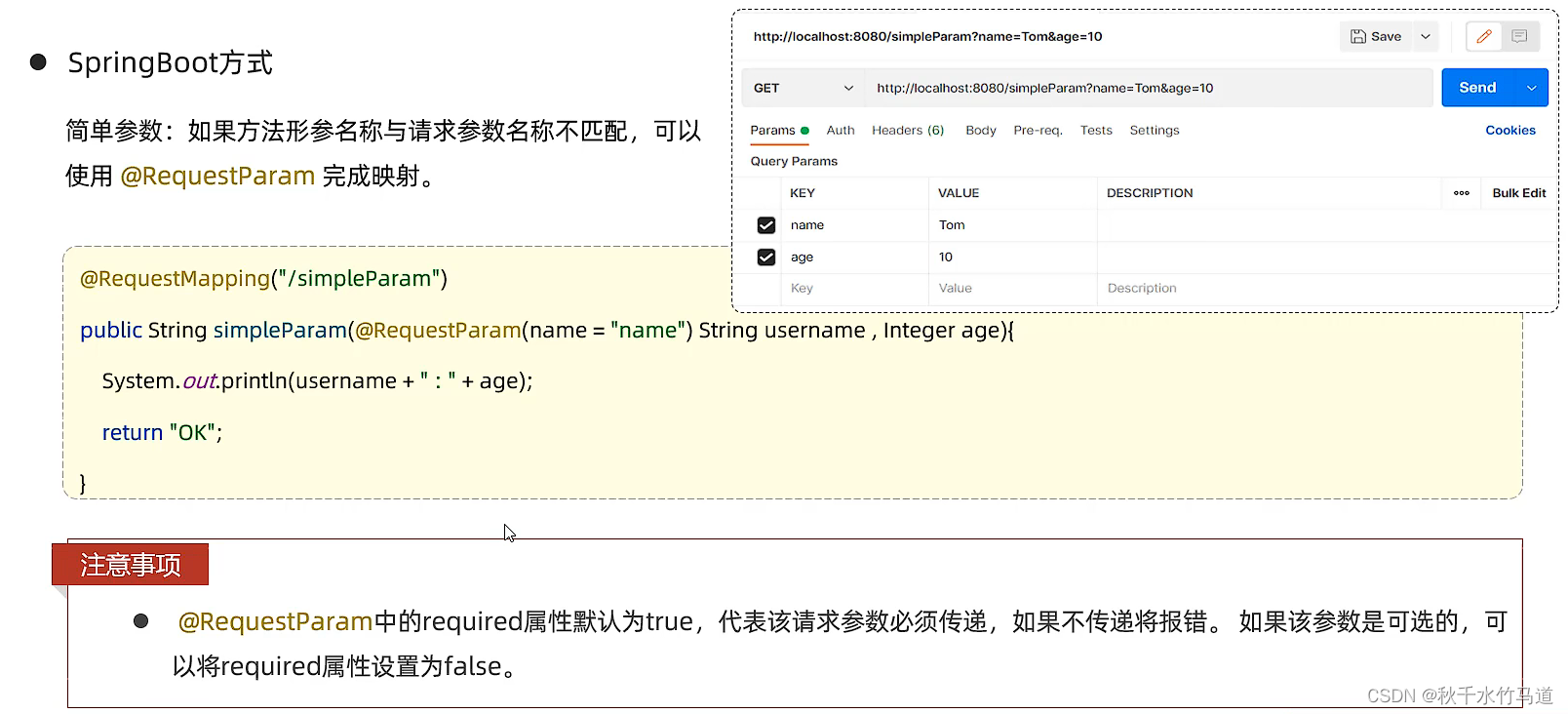Uncheck the name parameter checkbox
The width and height of the screenshot is (1568, 714).
pyautogui.click(x=766, y=225)
